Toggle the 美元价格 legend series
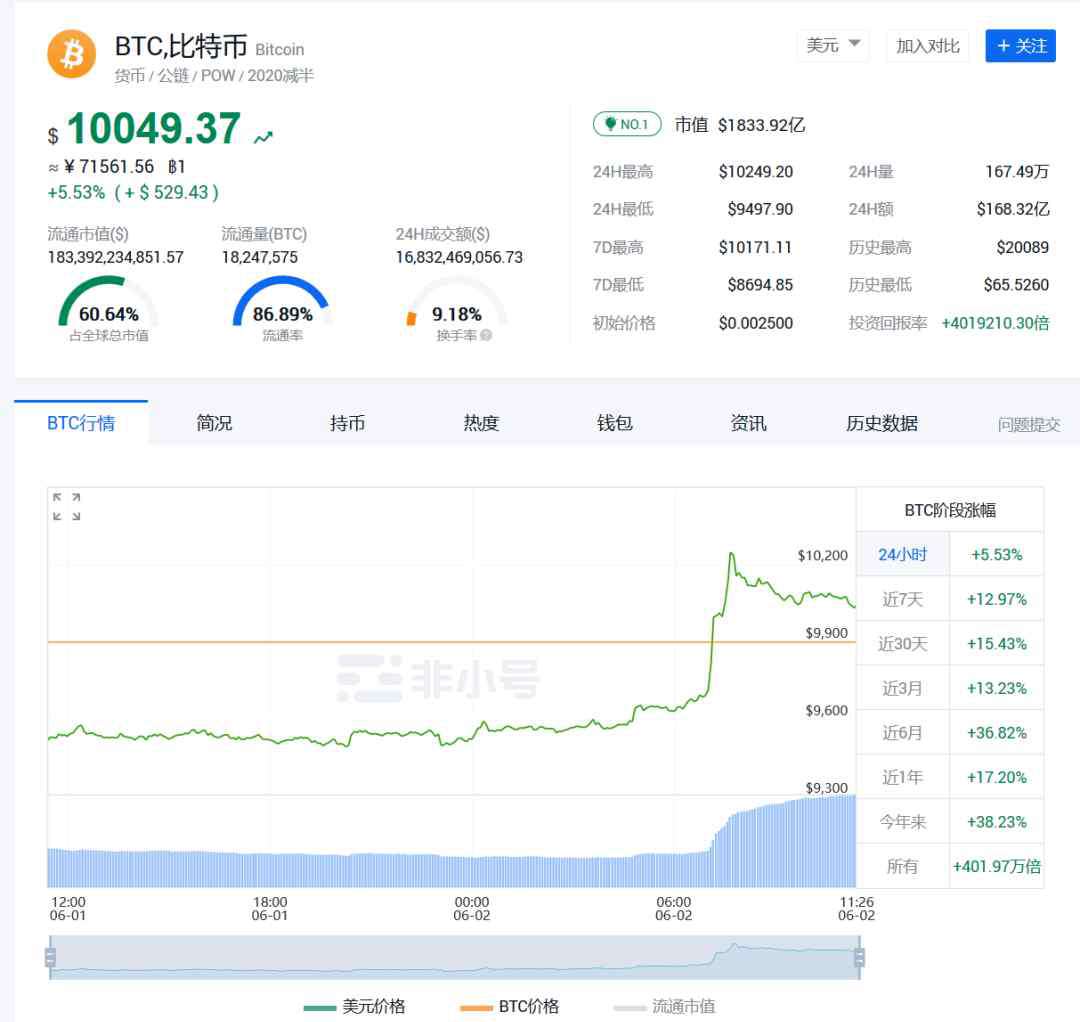The width and height of the screenshot is (1080, 1022). tap(356, 1006)
